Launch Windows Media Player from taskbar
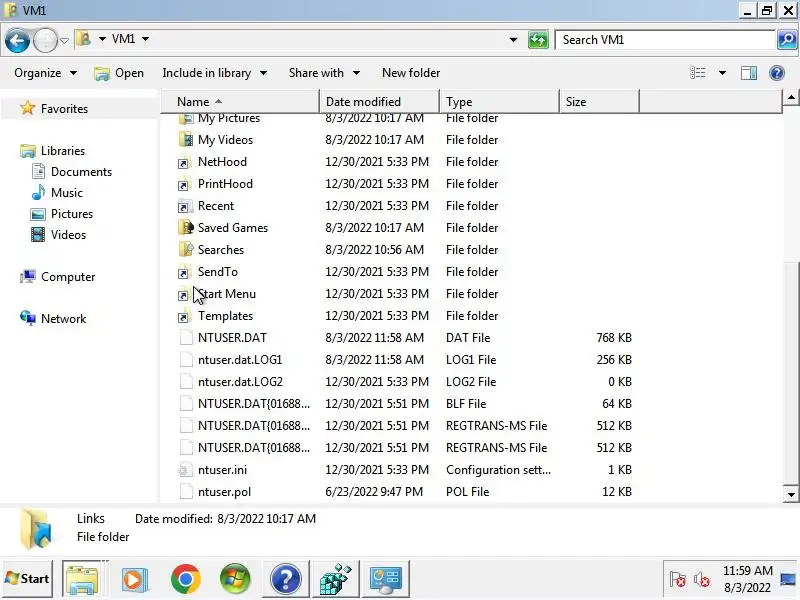800x600 pixels. coord(134,579)
